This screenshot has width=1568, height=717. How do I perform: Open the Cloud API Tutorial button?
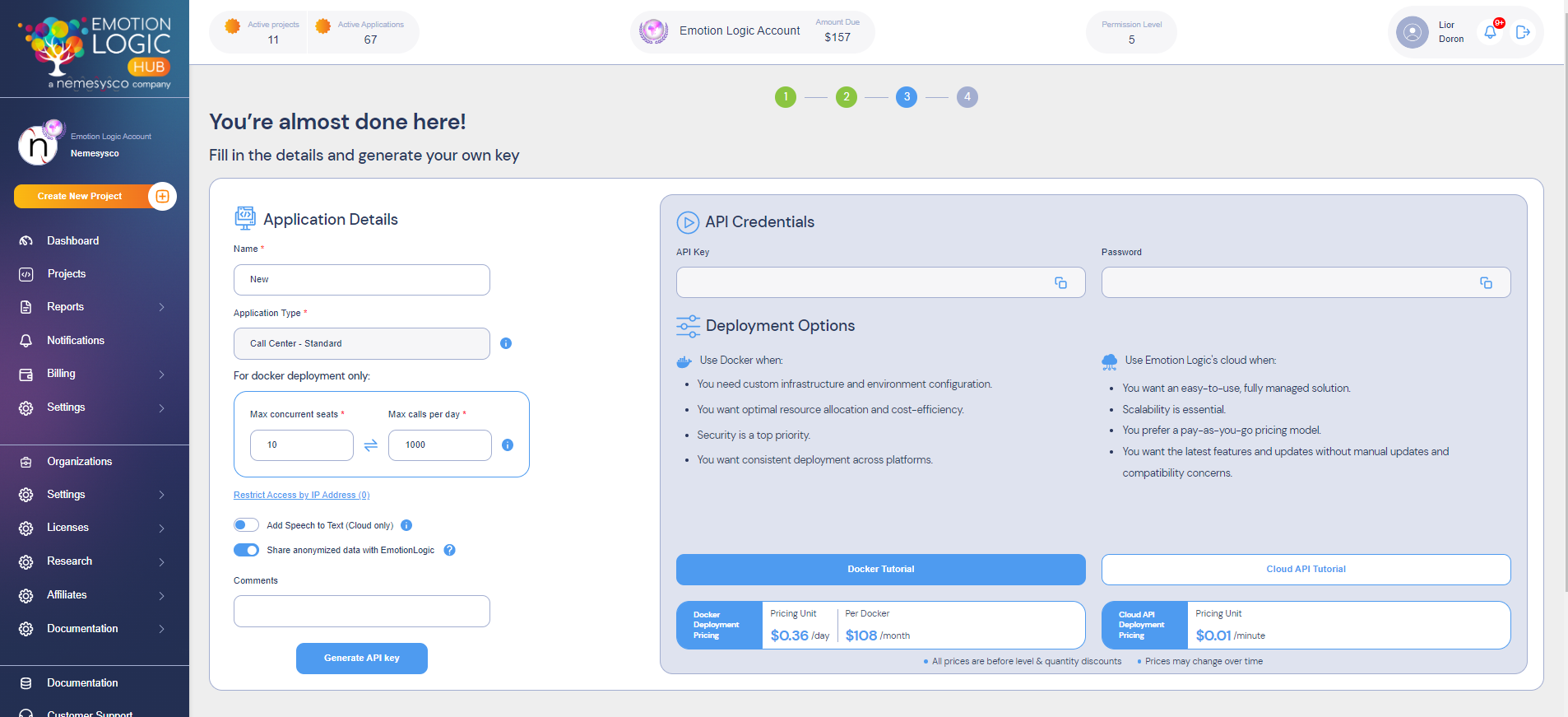1306,570
